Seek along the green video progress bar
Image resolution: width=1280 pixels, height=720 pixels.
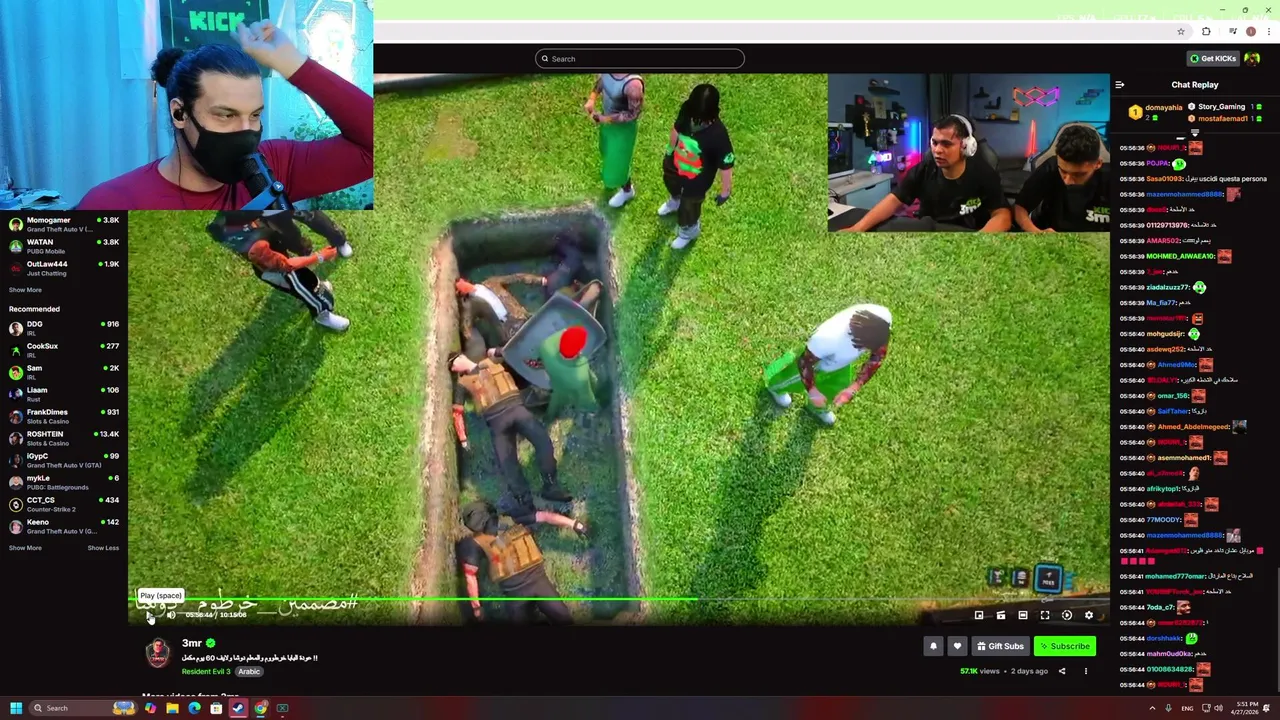pos(620,600)
